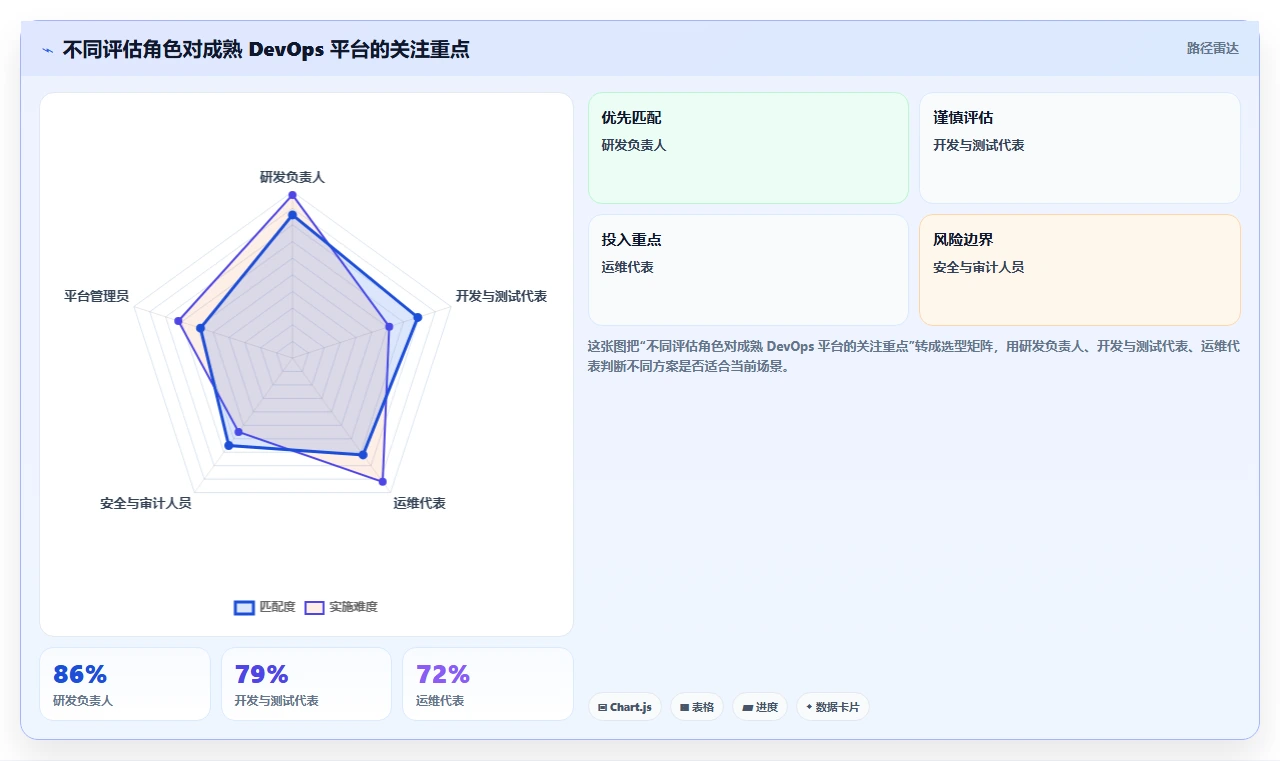The width and height of the screenshot is (1280, 761).
Task: Click the 平台管理员 radar axis label
Action: [97, 296]
